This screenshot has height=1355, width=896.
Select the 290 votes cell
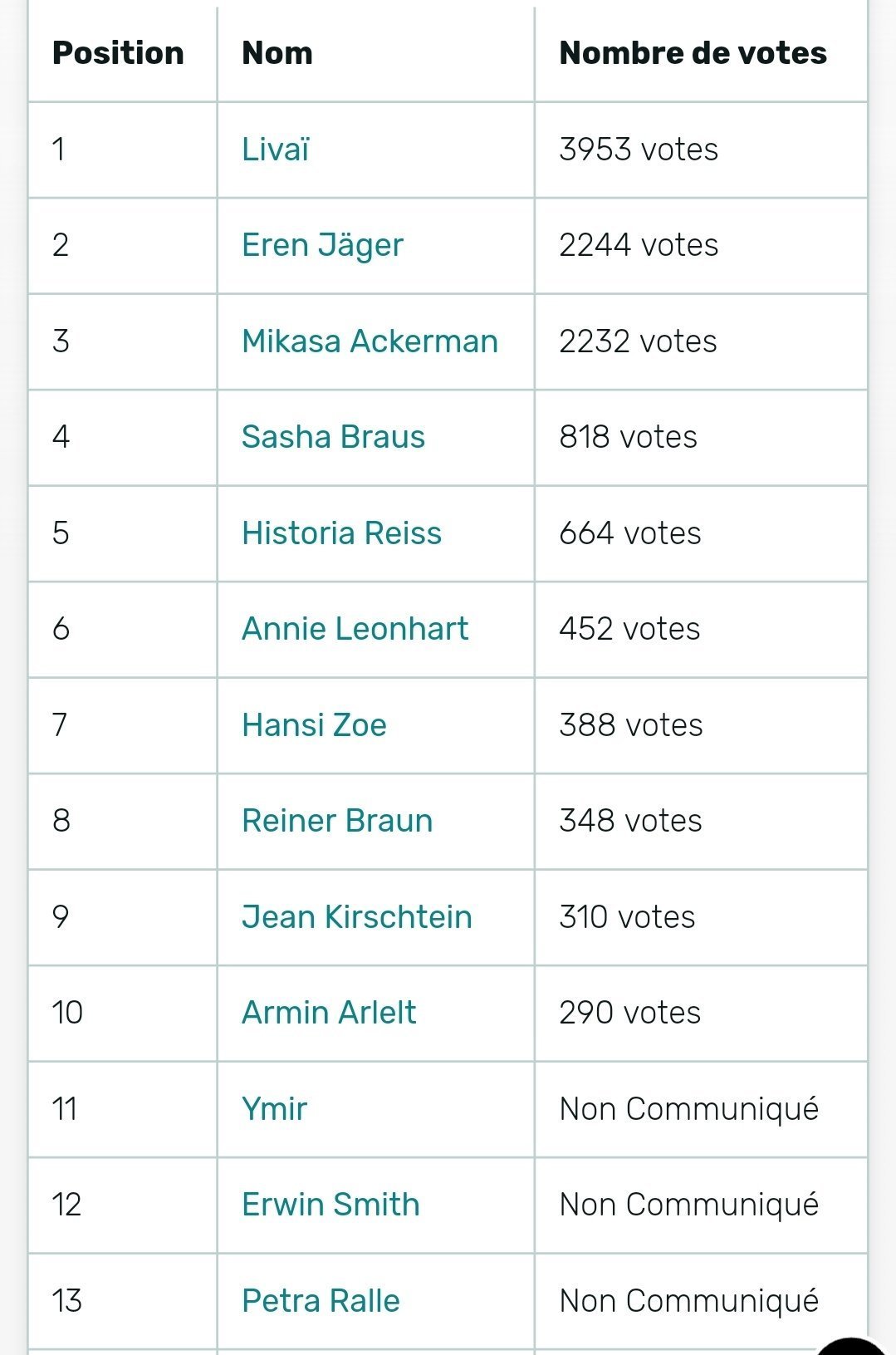701,1014
